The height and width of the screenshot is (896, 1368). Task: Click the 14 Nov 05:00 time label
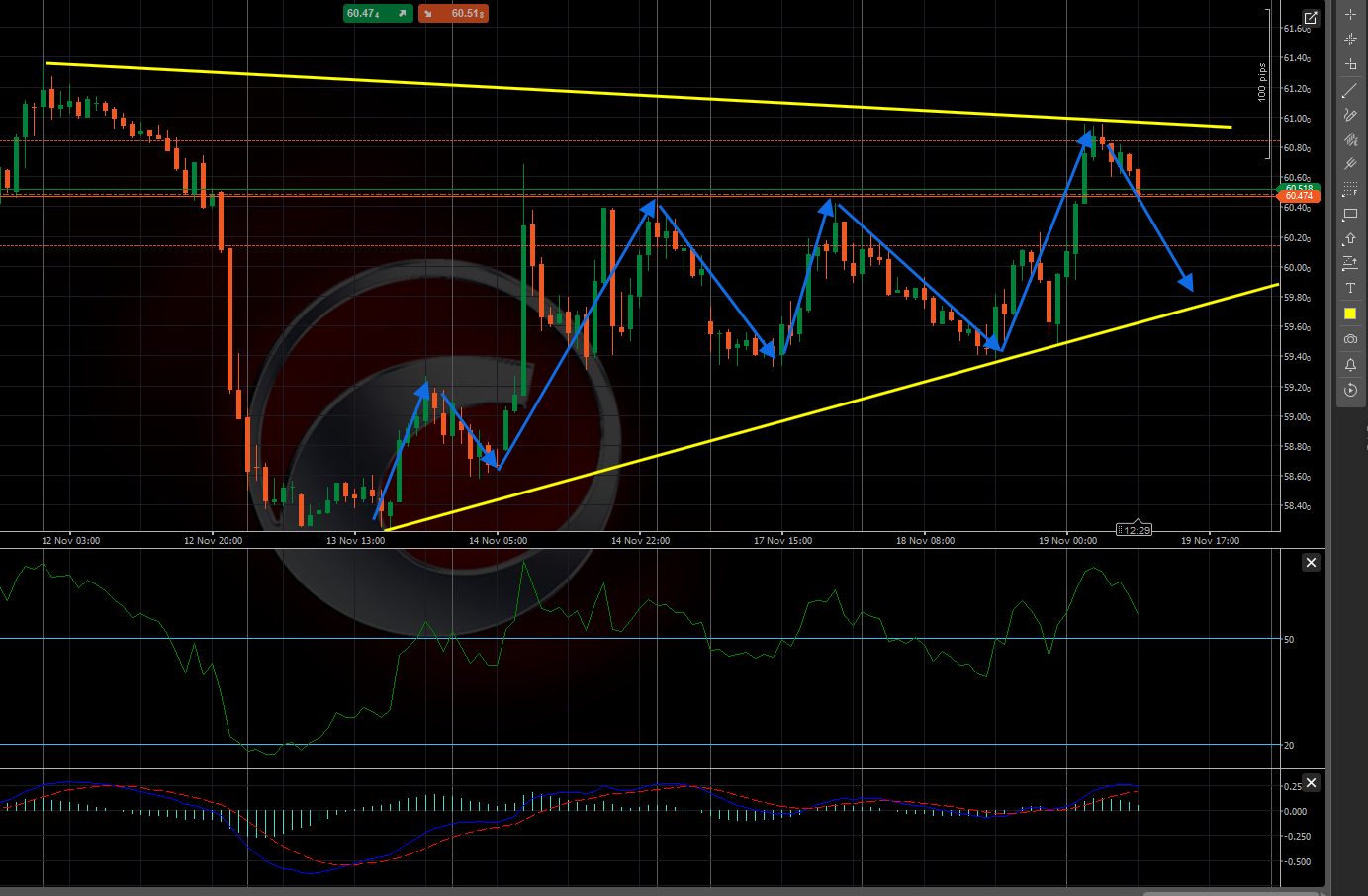(x=498, y=541)
